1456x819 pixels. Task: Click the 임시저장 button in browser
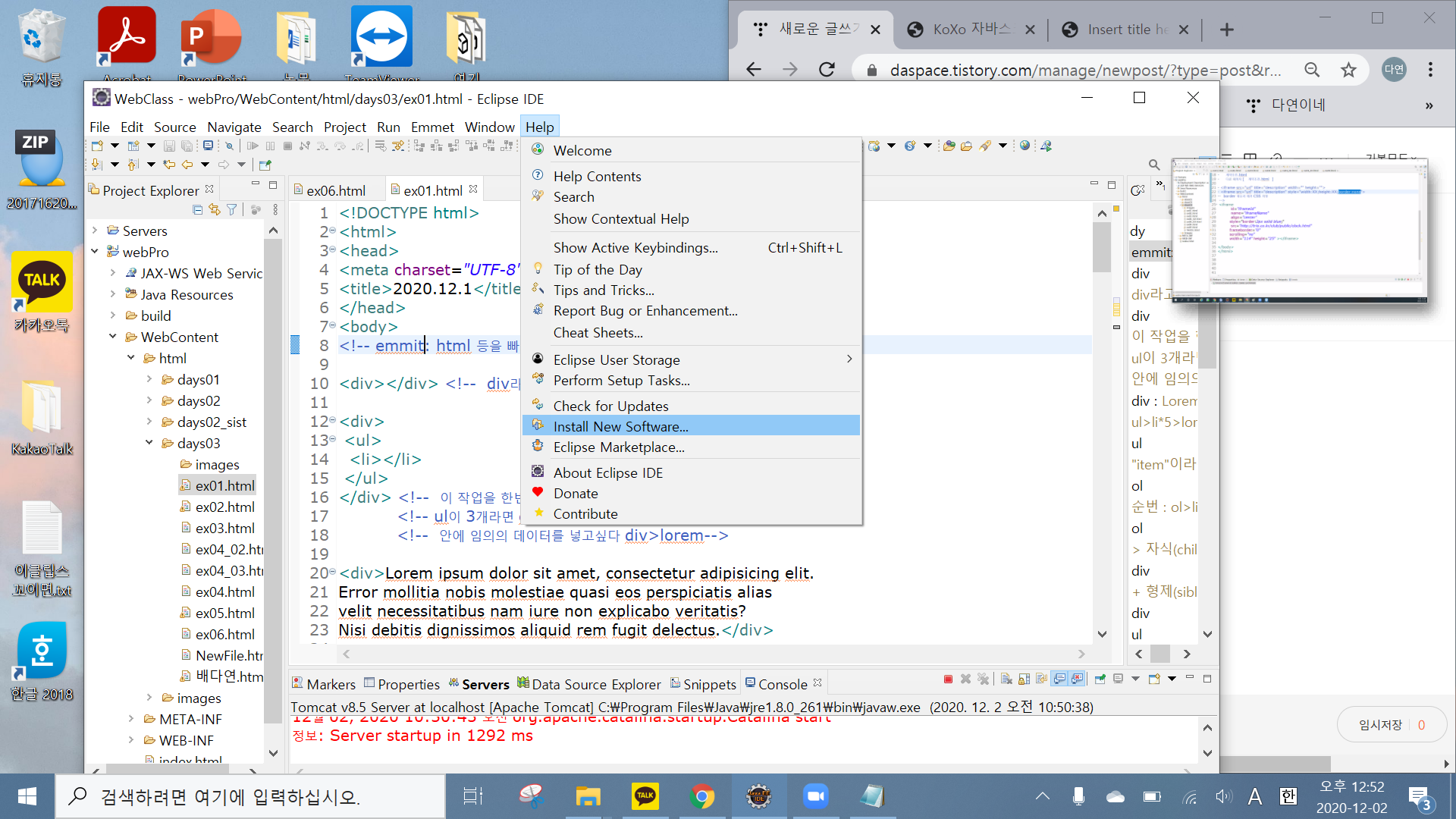(1380, 725)
